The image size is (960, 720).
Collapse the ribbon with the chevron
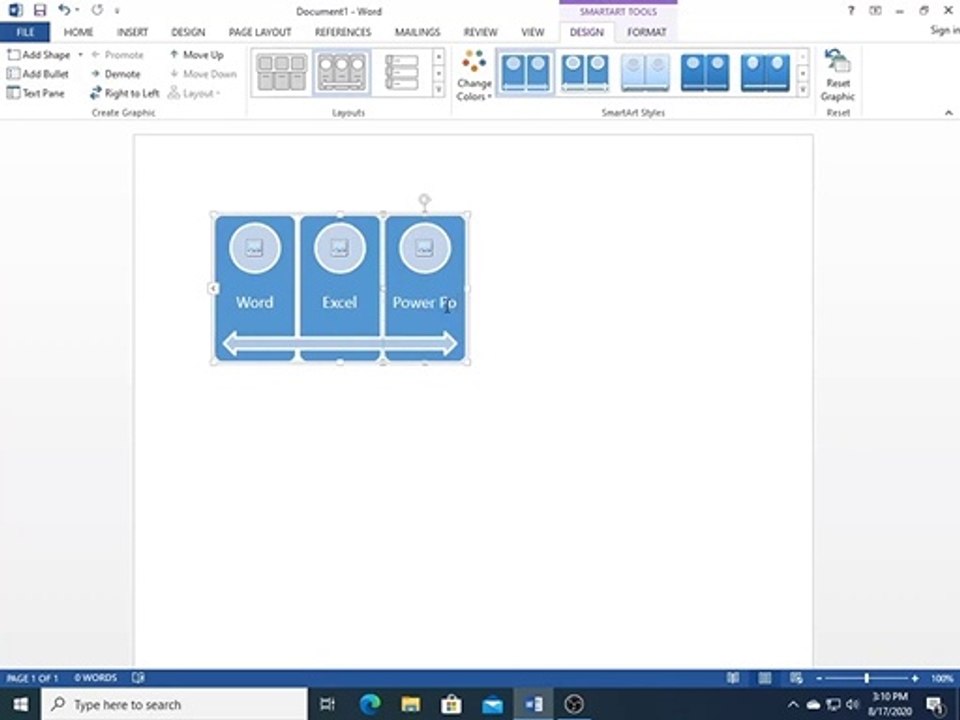click(948, 112)
